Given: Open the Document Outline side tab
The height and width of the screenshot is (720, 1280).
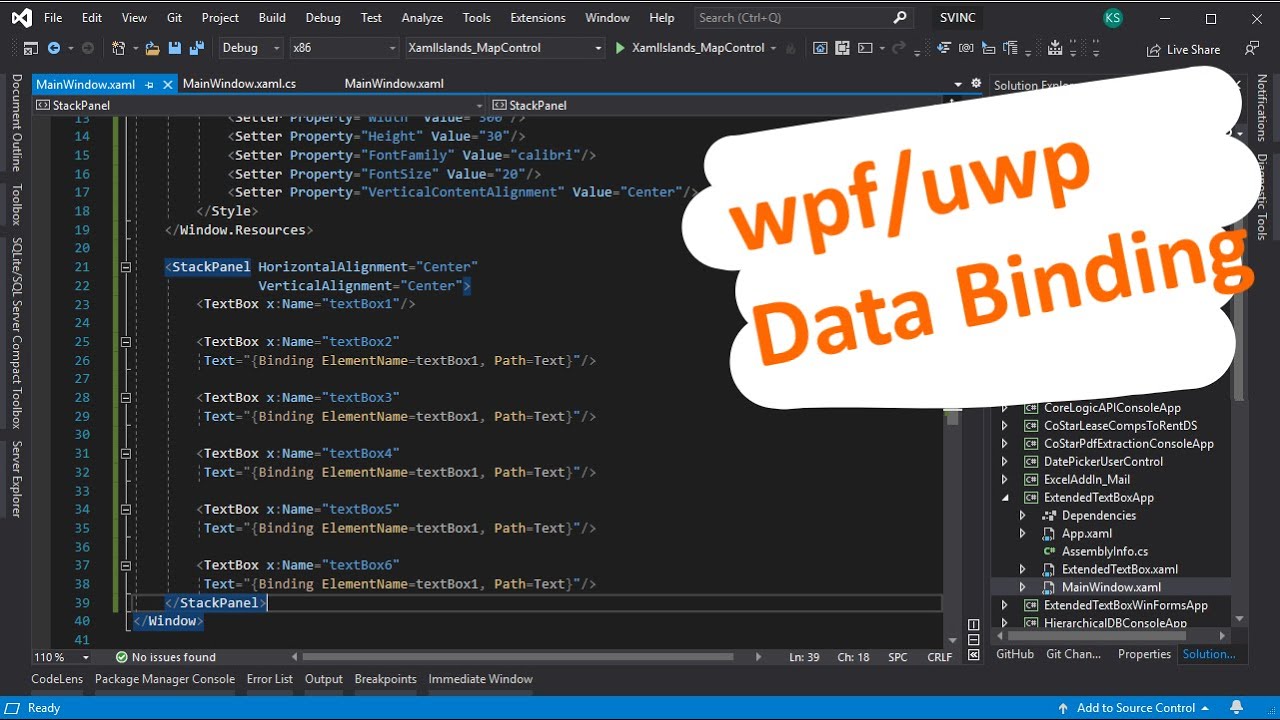Looking at the screenshot, I should click(x=17, y=123).
